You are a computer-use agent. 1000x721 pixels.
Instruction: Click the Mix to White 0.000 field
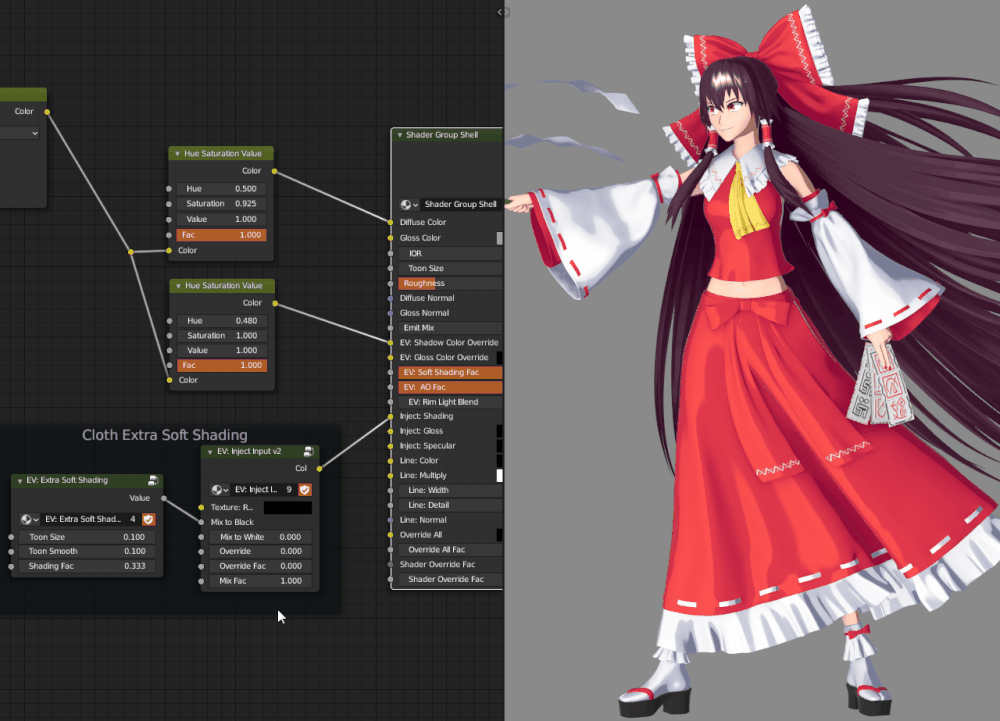click(x=260, y=537)
